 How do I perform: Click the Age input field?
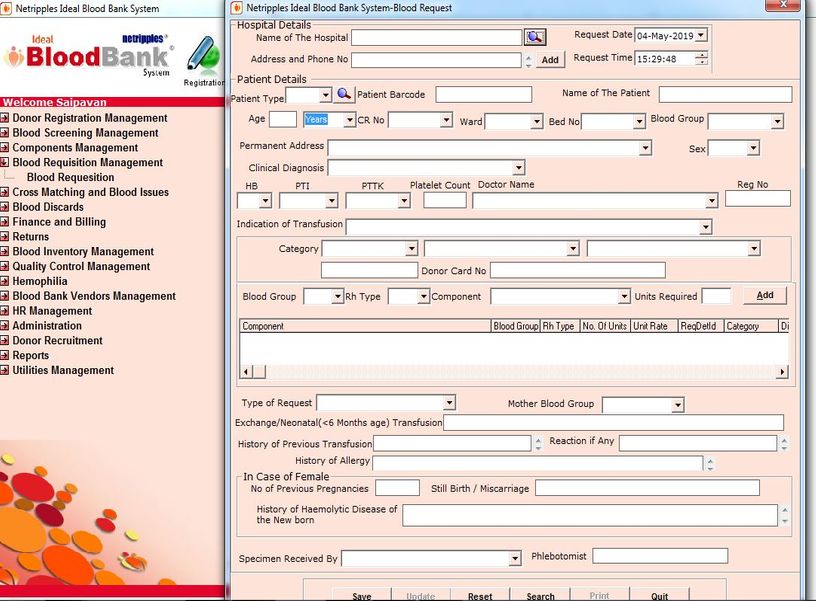tap(283, 120)
